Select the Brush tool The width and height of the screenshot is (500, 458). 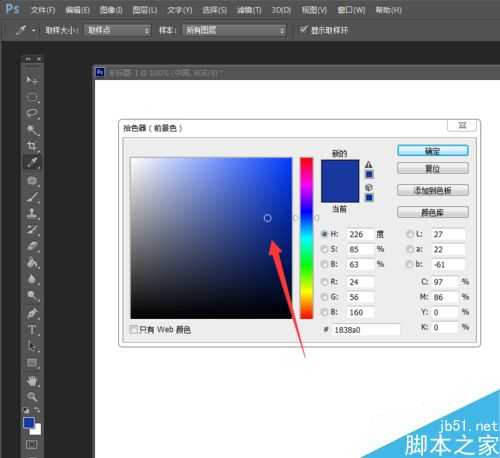pos(32,197)
